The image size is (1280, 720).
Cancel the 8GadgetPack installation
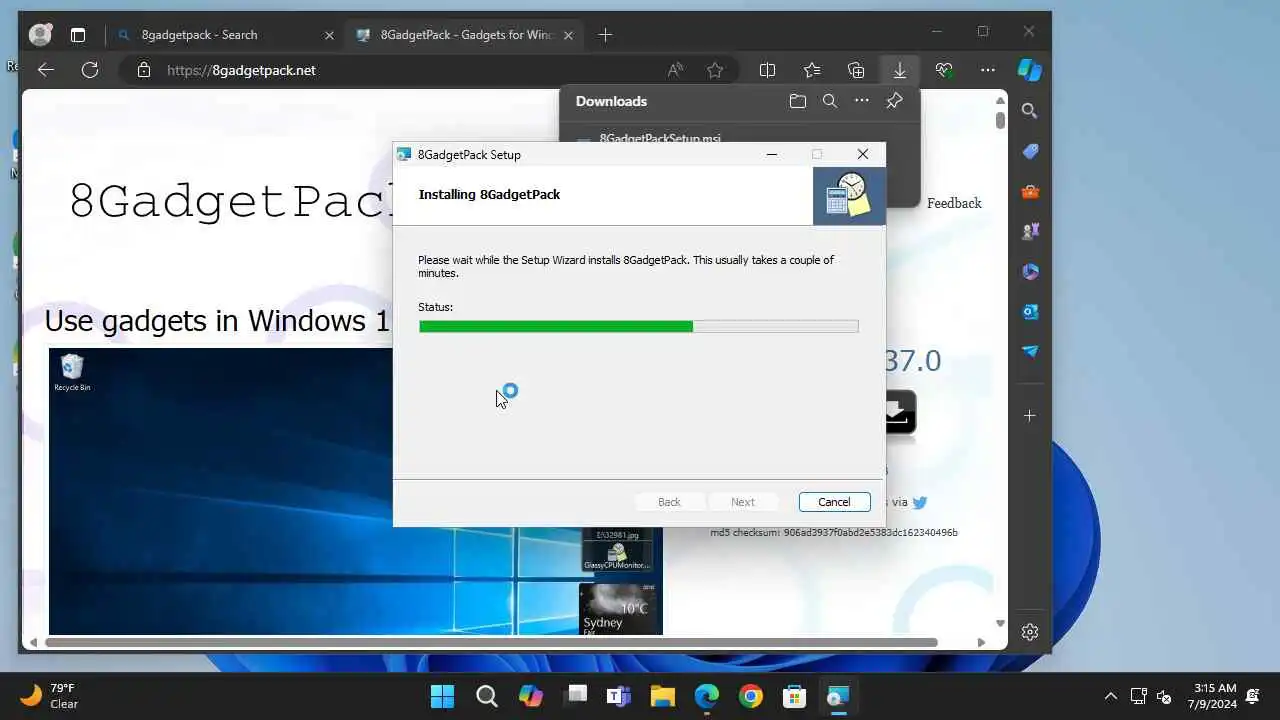point(834,502)
